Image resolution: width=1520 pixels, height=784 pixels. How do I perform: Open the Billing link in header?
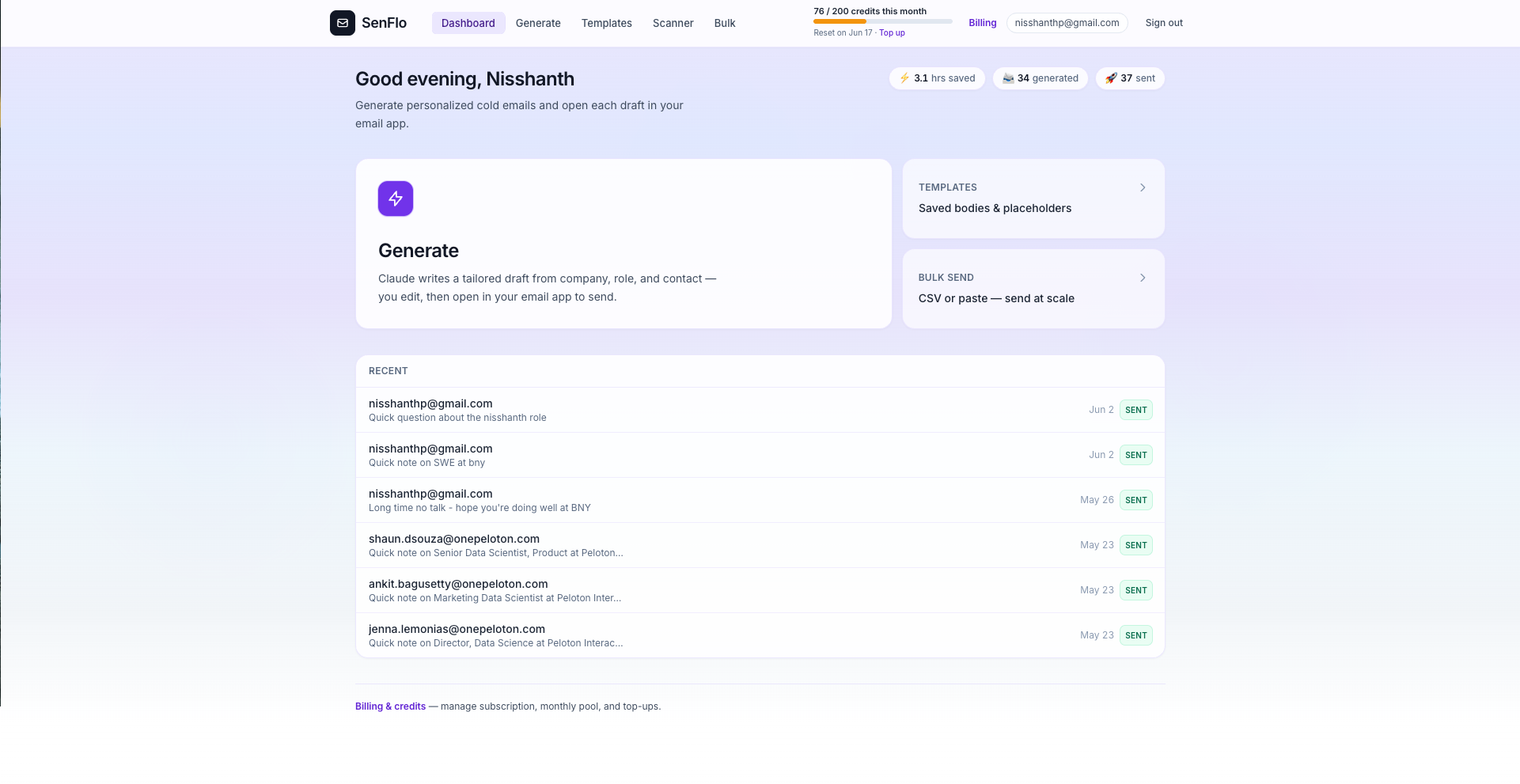[x=983, y=23]
